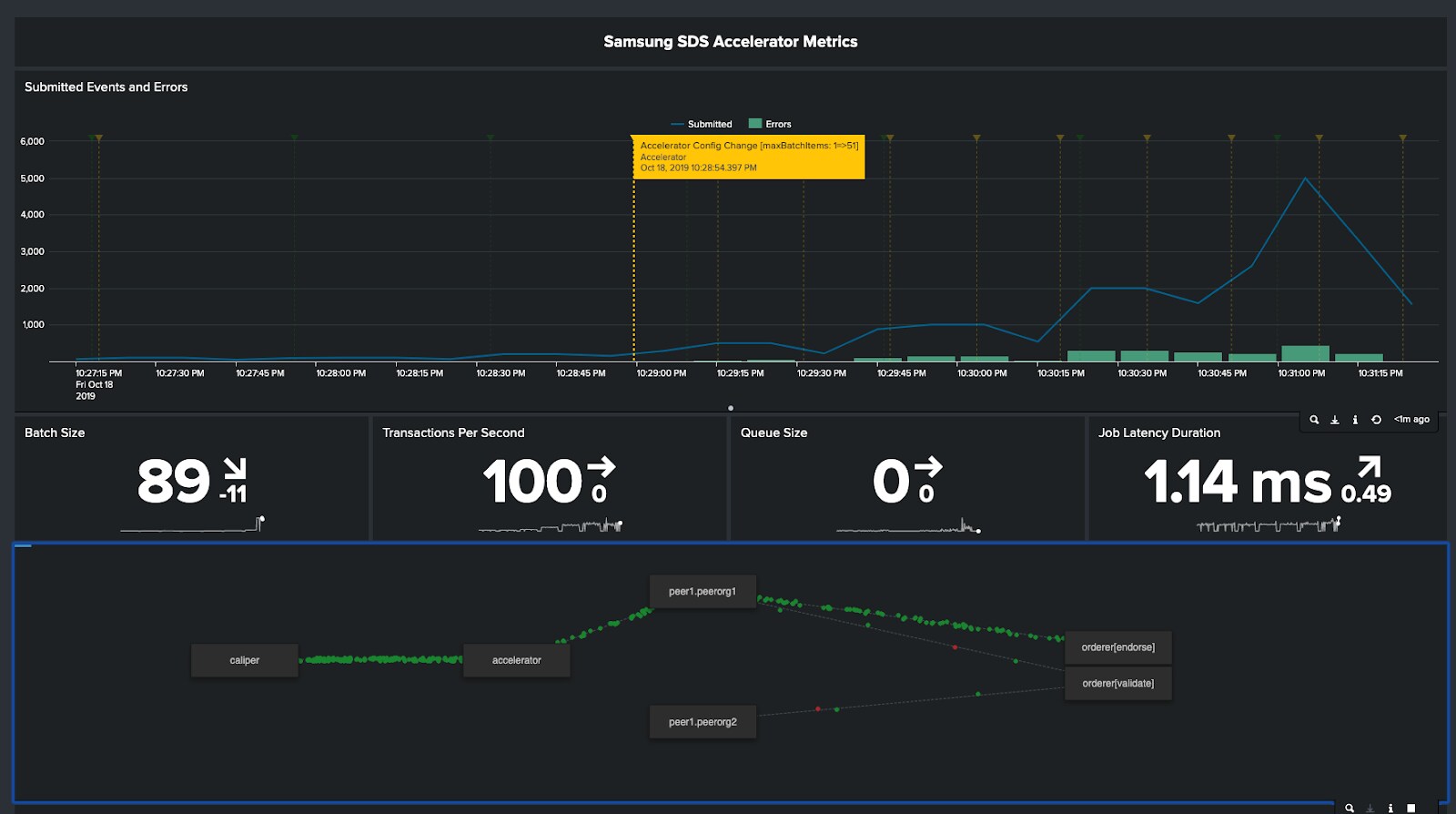The height and width of the screenshot is (814, 1456).
Task: Inspect flow diagram panel via info icon
Action: click(x=1390, y=808)
